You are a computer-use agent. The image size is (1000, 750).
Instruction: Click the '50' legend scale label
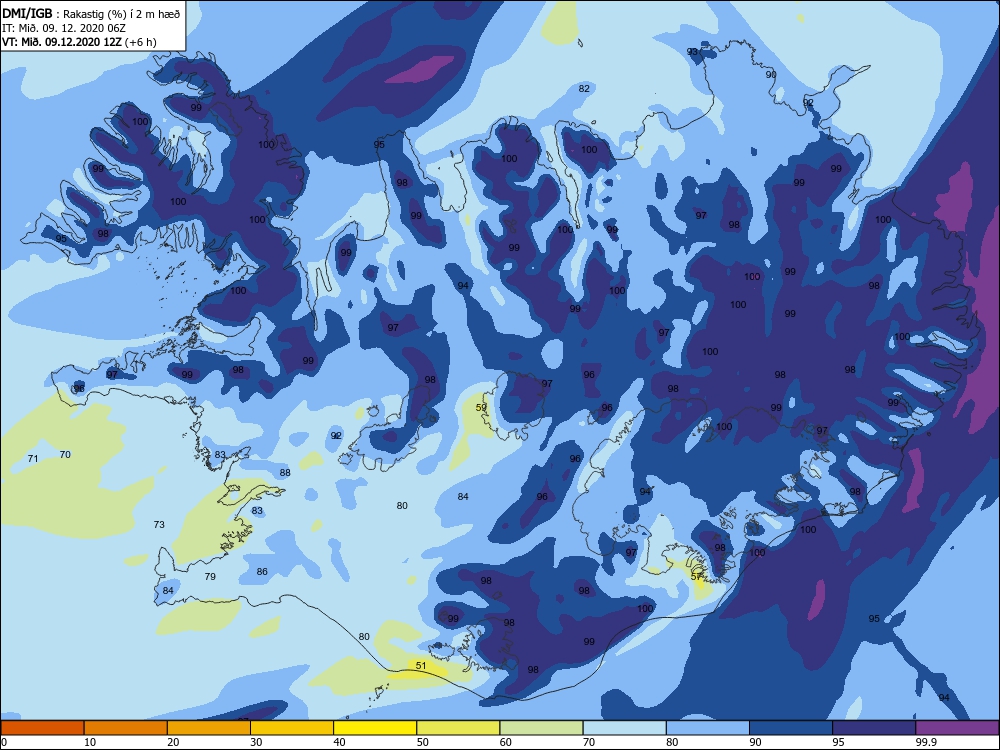(422, 742)
